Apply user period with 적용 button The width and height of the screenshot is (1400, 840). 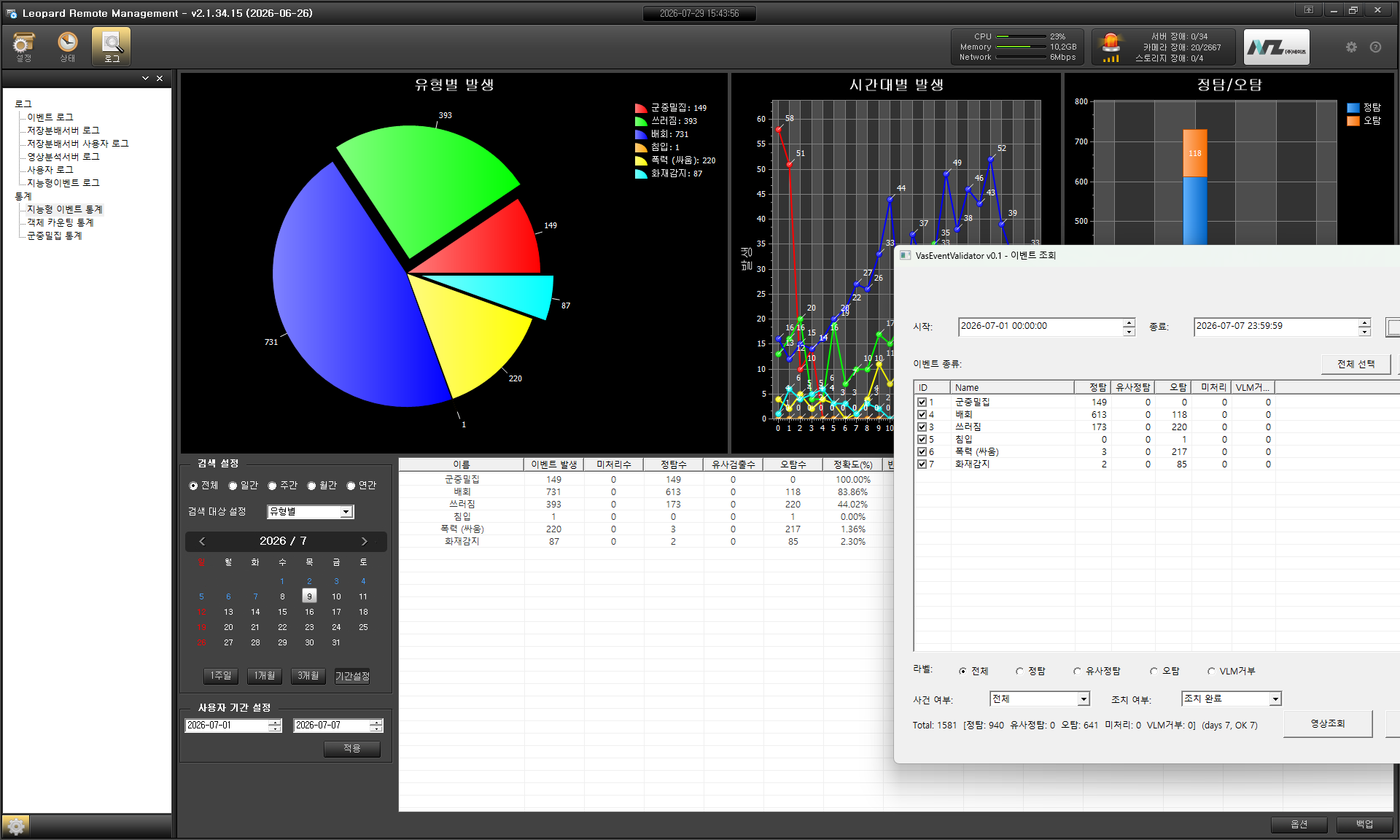[352, 749]
